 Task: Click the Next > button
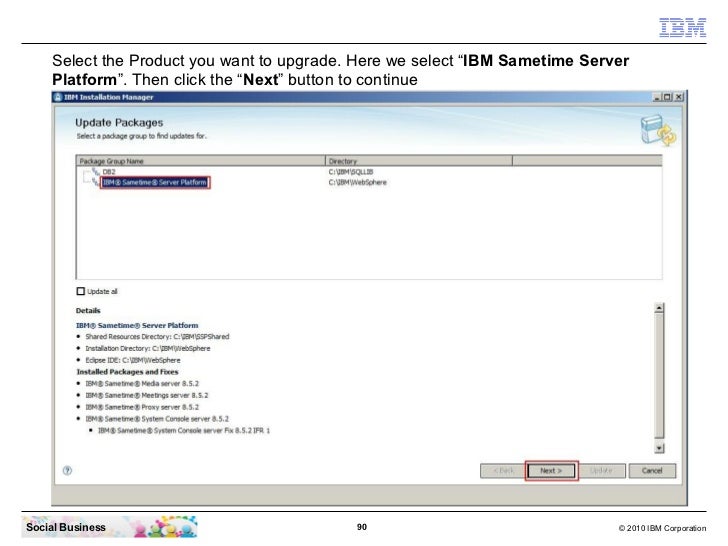point(551,471)
